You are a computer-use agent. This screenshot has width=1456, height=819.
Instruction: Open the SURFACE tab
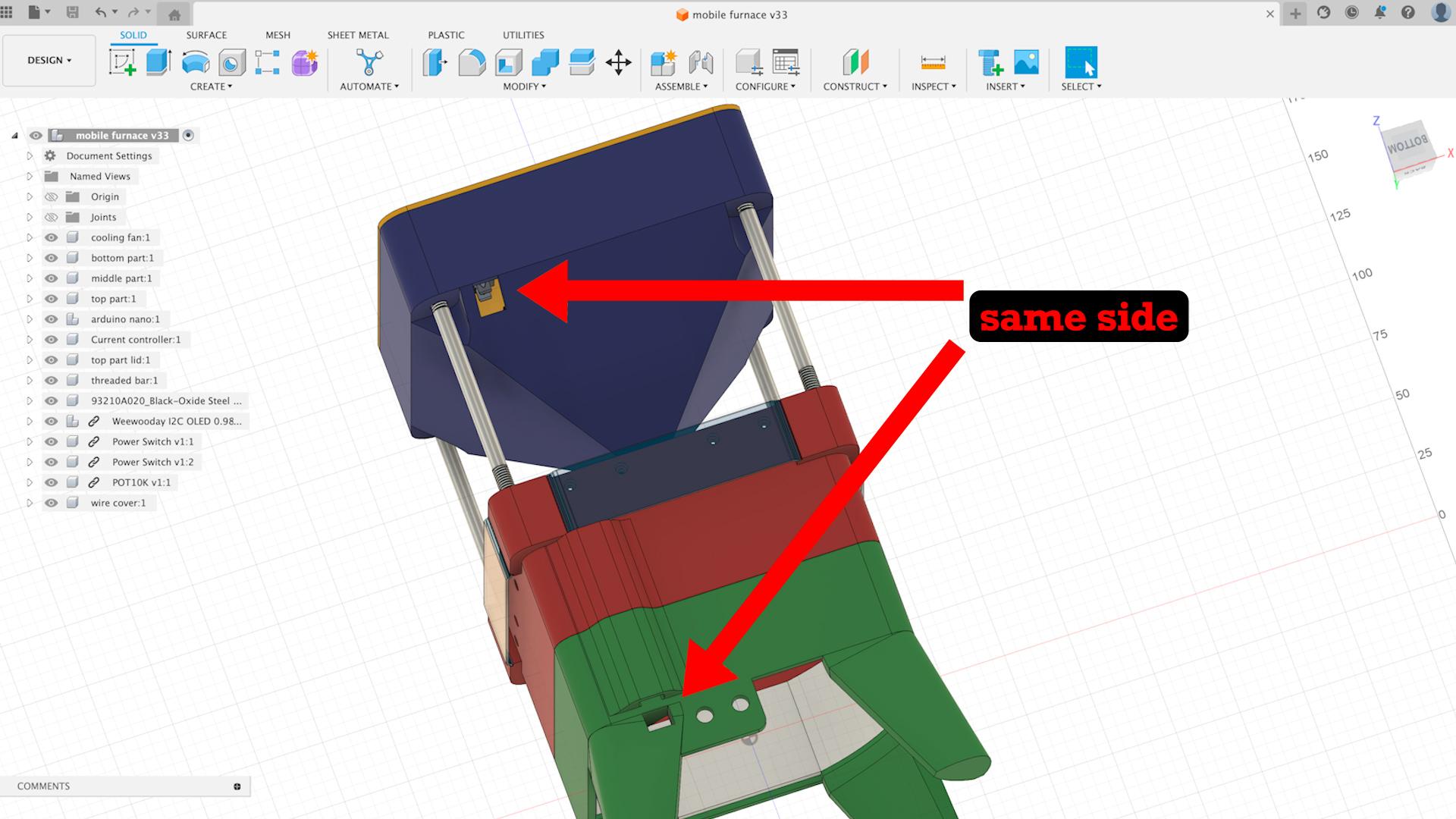pos(205,35)
